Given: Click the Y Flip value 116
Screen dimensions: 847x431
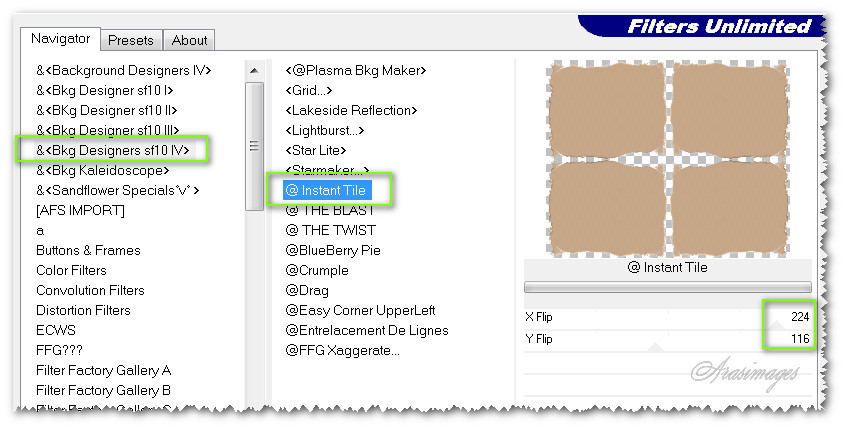Looking at the screenshot, I should pos(799,339).
